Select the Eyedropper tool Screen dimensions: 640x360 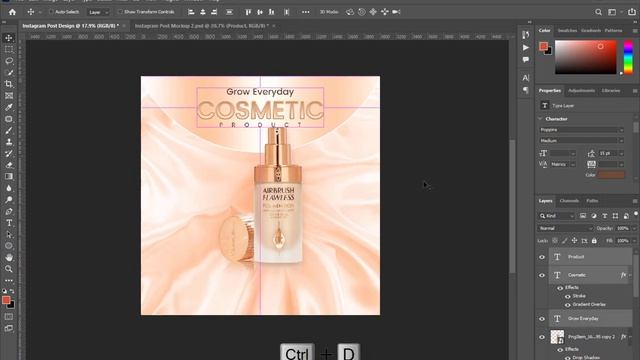click(x=9, y=107)
